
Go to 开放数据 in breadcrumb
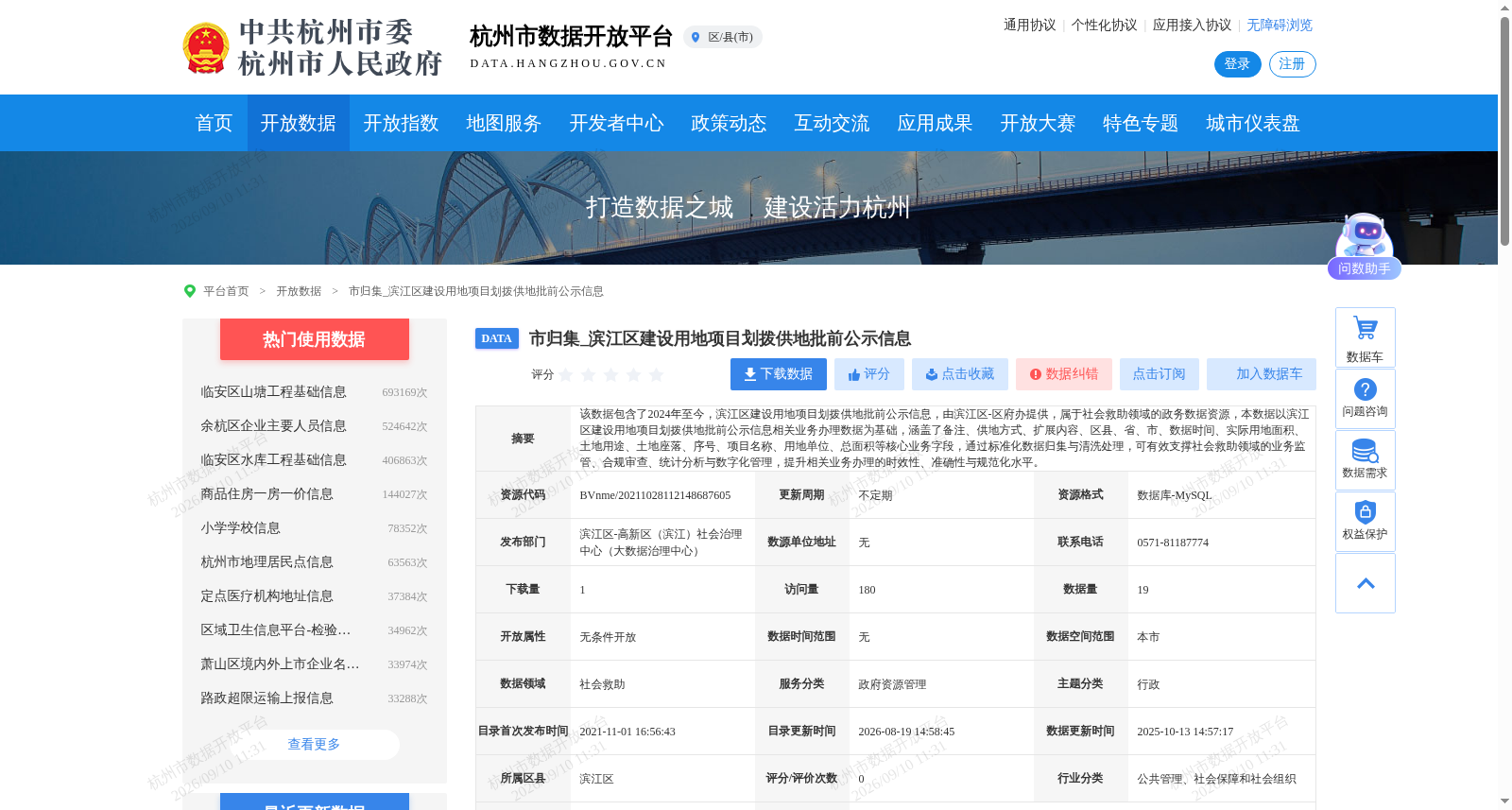[299, 291]
